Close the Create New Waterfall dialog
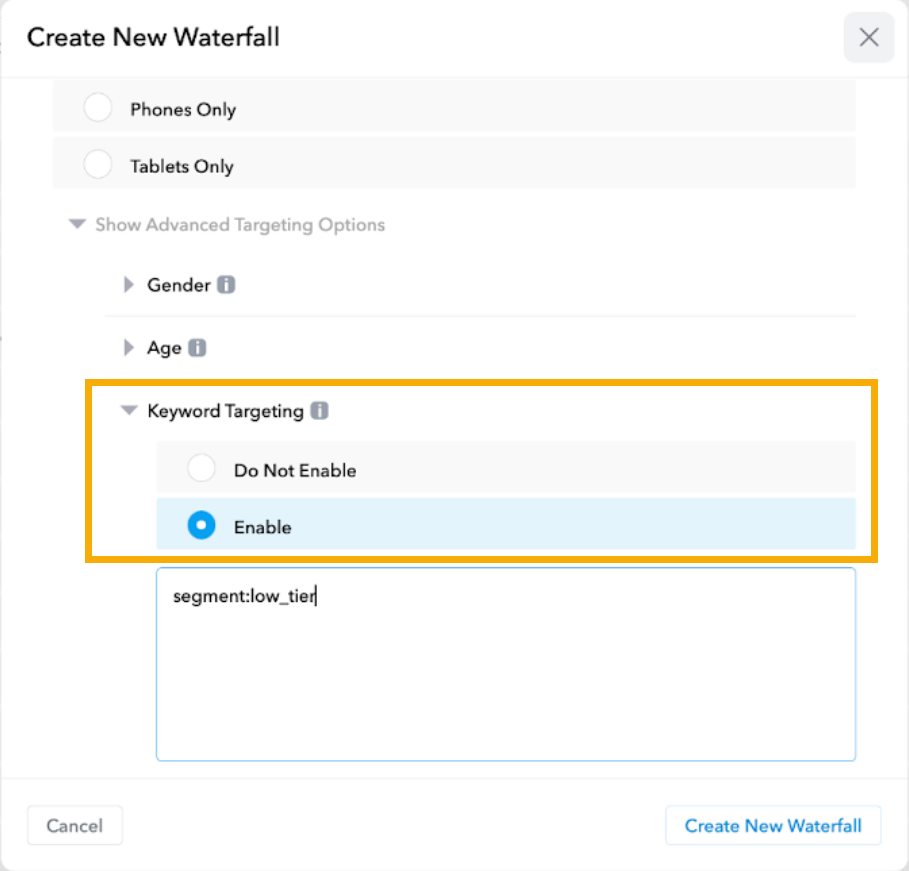909x871 pixels. coord(868,38)
